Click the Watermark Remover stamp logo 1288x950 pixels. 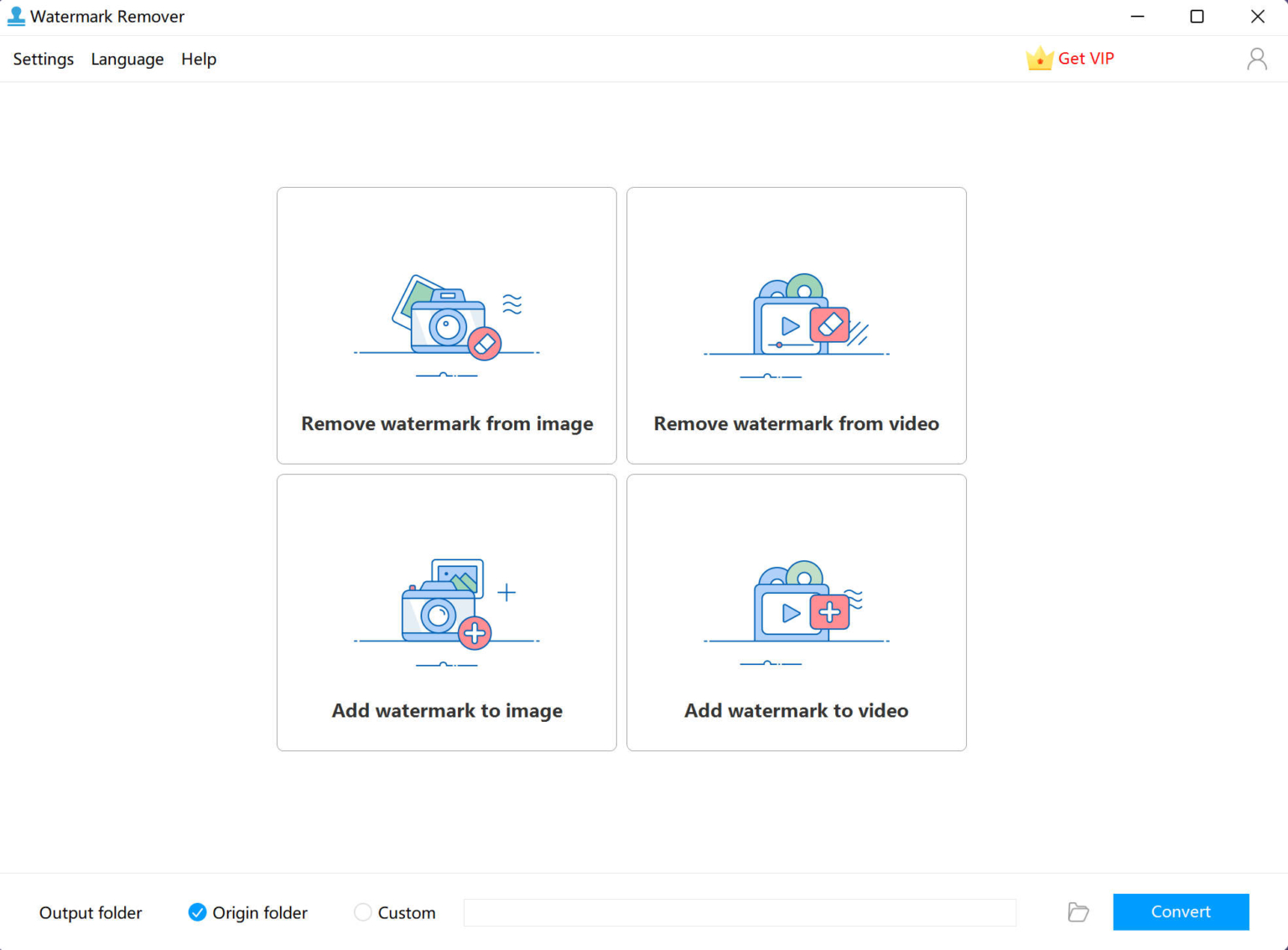15,16
